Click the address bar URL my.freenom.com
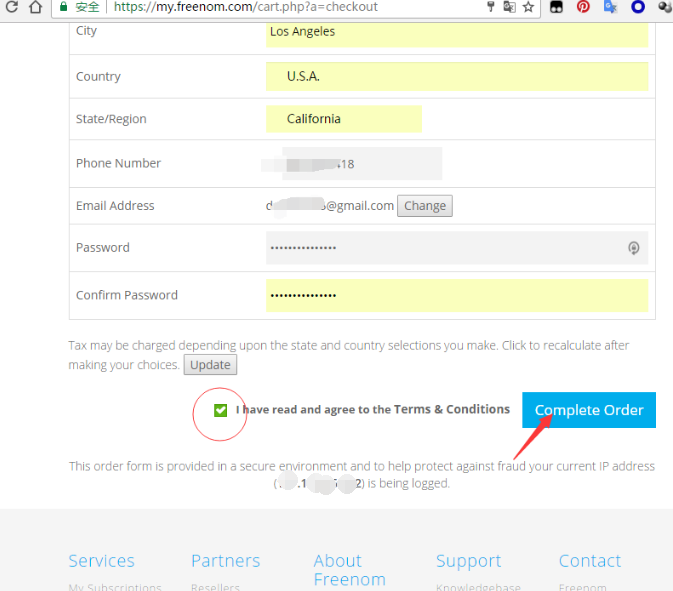 246,7
